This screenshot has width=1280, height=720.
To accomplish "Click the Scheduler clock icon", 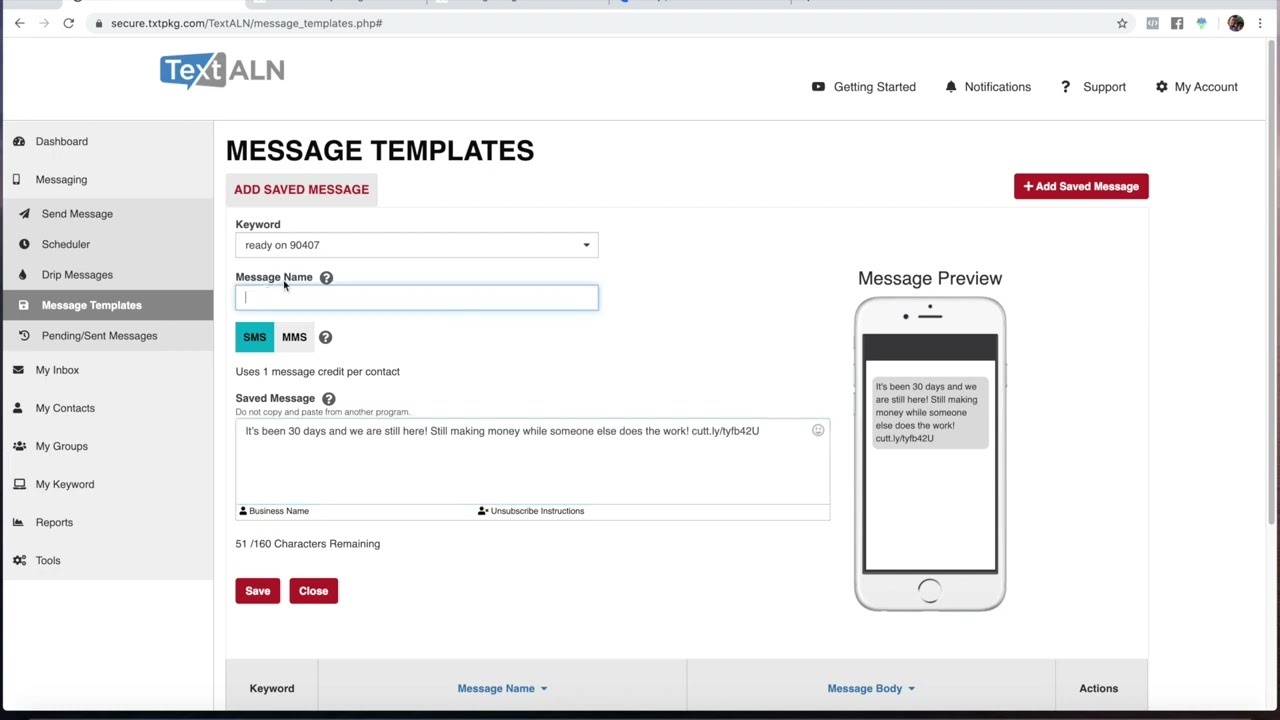I will (x=24, y=244).
